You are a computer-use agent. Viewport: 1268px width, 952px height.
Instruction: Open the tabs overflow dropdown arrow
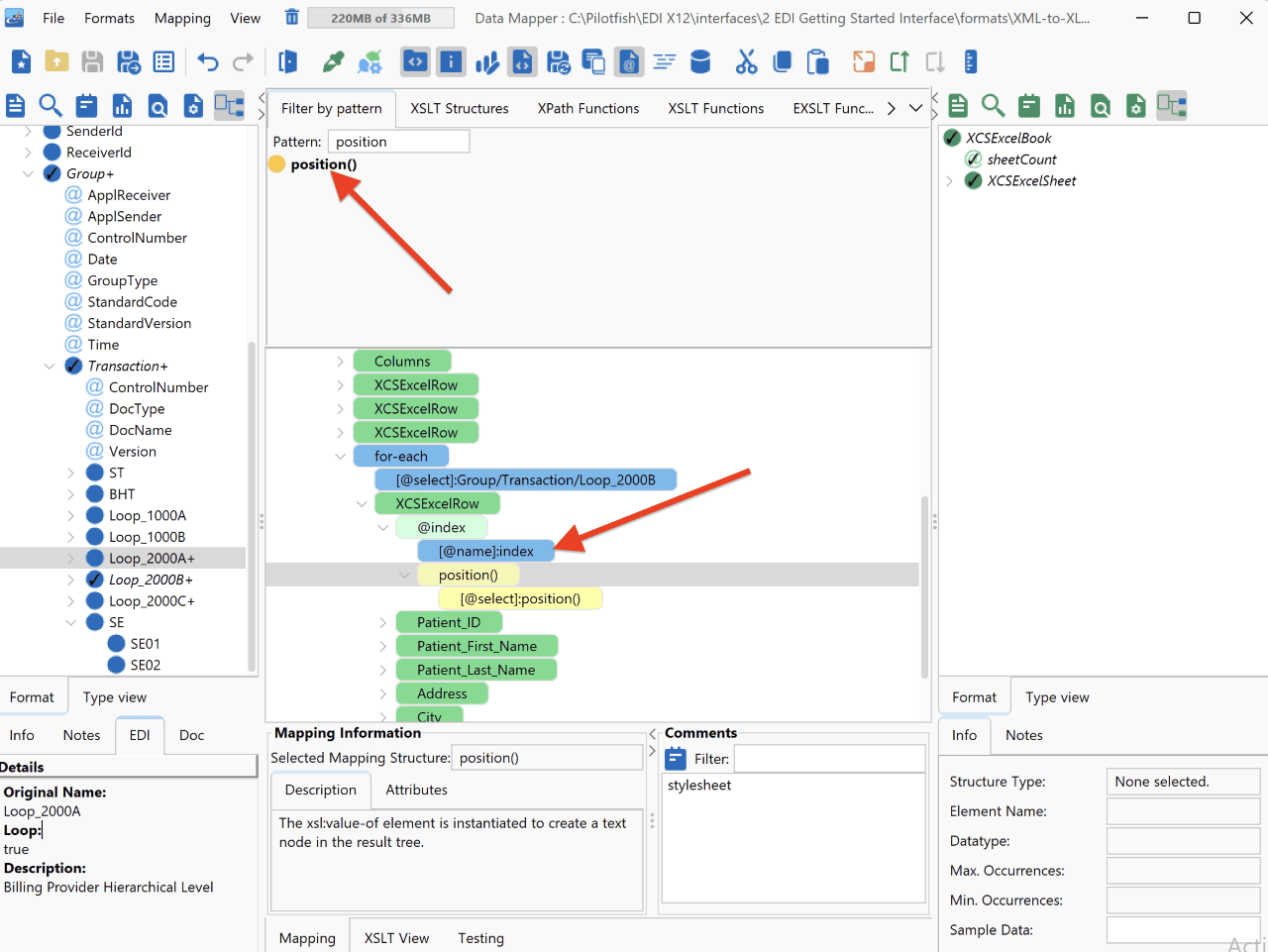(915, 108)
